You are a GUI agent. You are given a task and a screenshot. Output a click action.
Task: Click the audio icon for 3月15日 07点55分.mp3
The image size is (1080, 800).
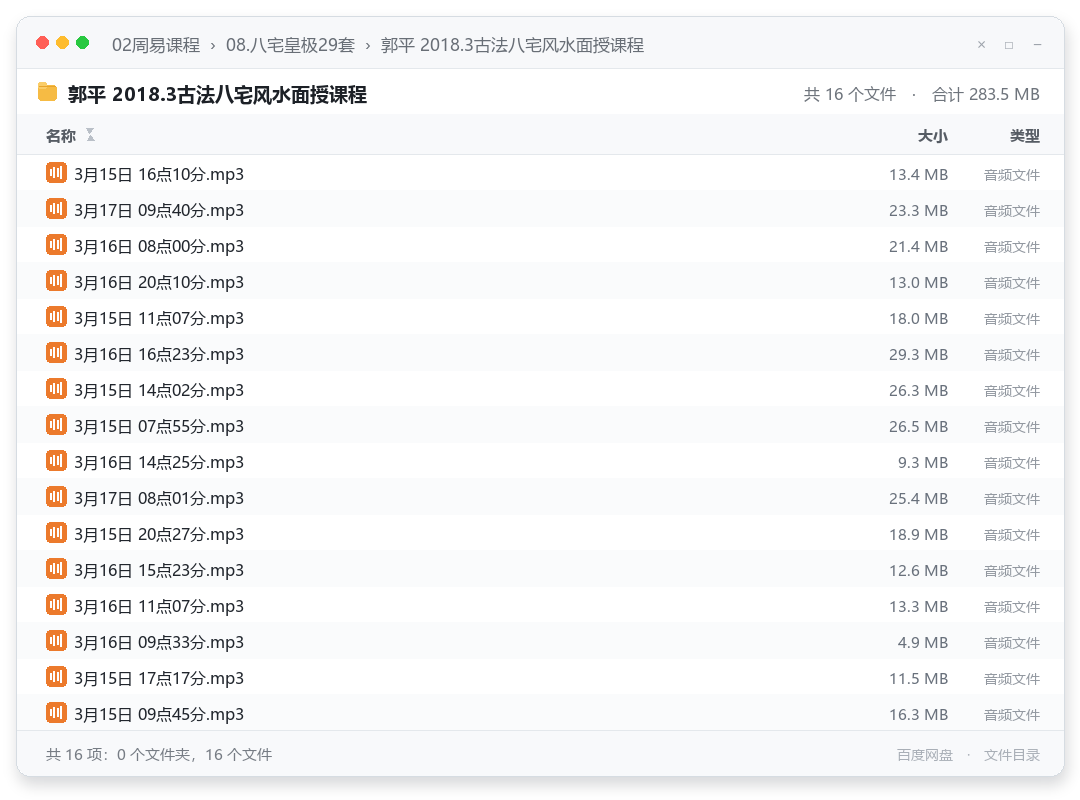pos(56,425)
